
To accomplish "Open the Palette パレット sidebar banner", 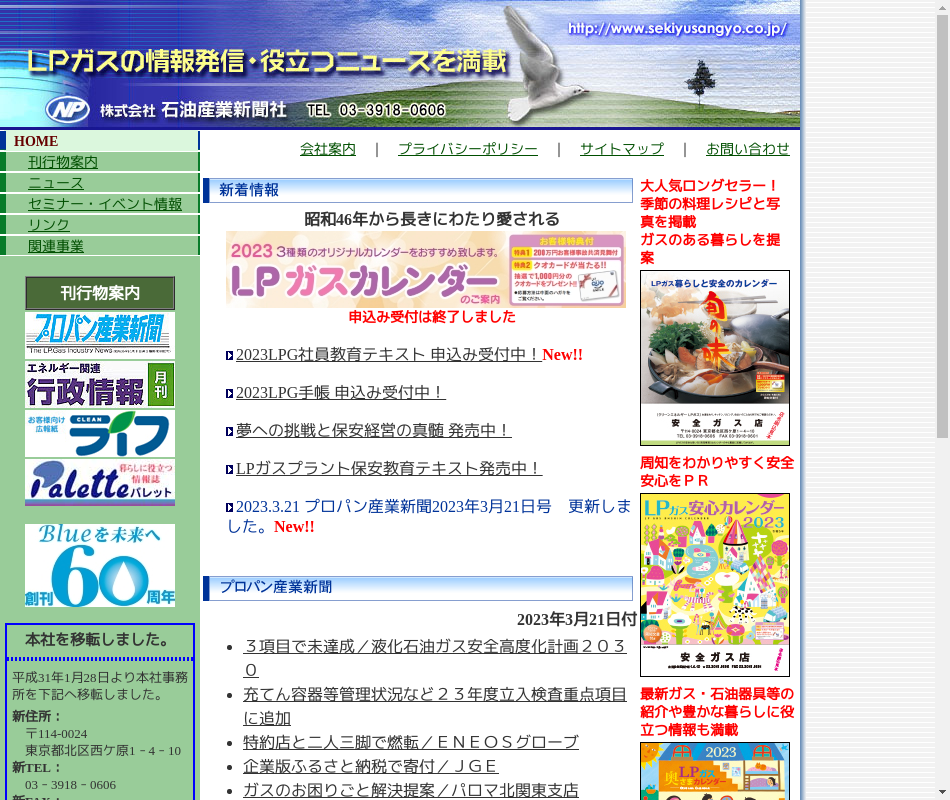I will coord(100,482).
